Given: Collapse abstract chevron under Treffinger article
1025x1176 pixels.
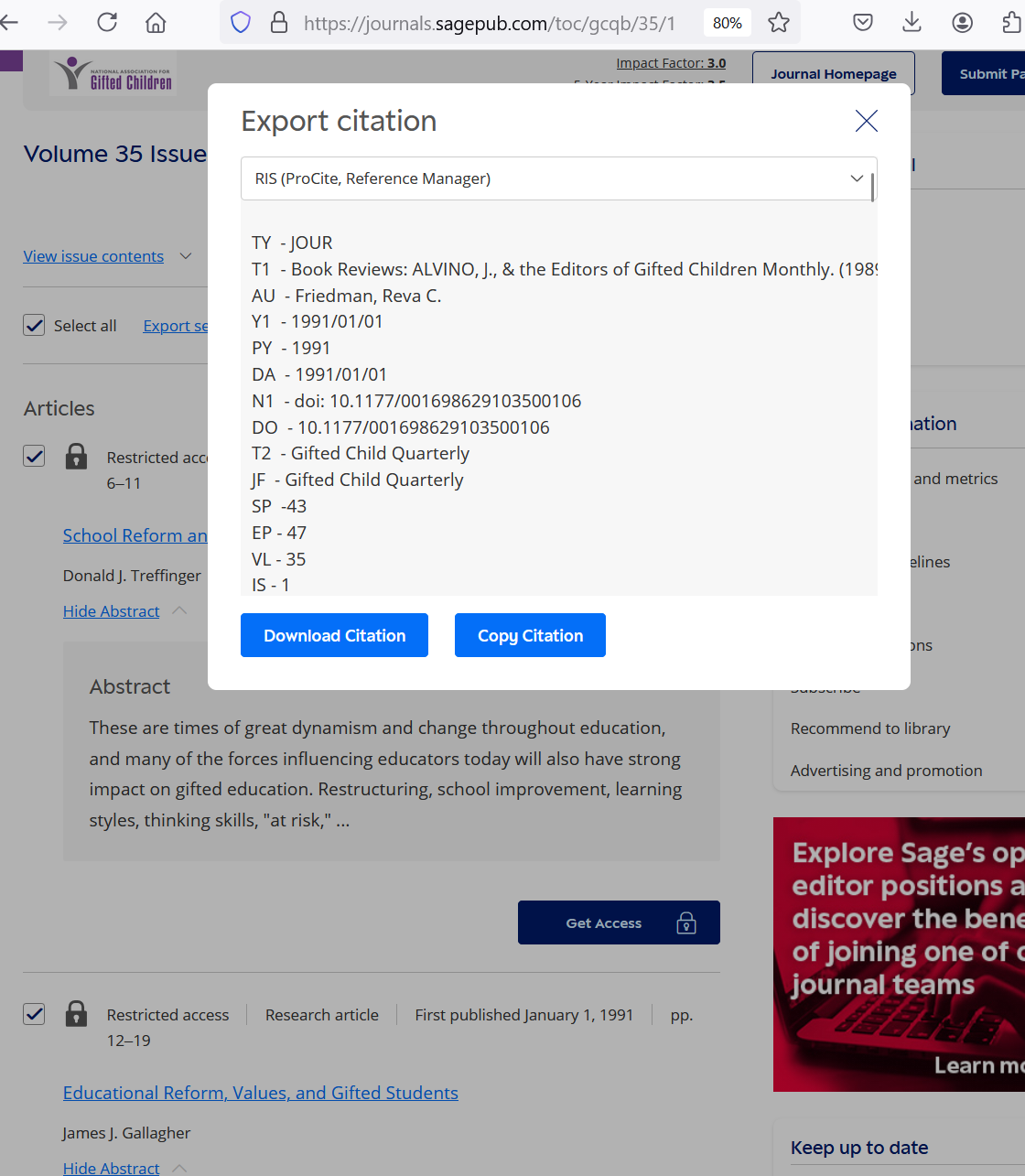Looking at the screenshot, I should pos(179,610).
